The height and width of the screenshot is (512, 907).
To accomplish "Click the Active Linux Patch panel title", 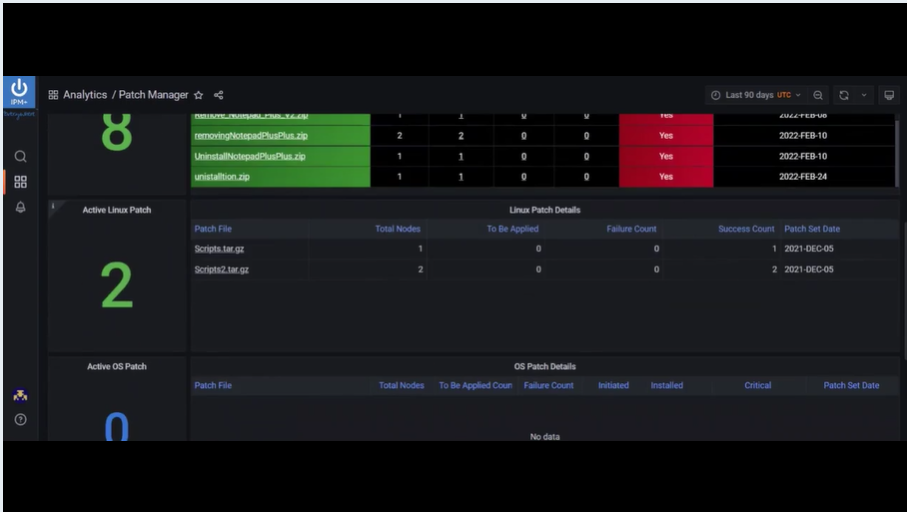I will [117, 210].
